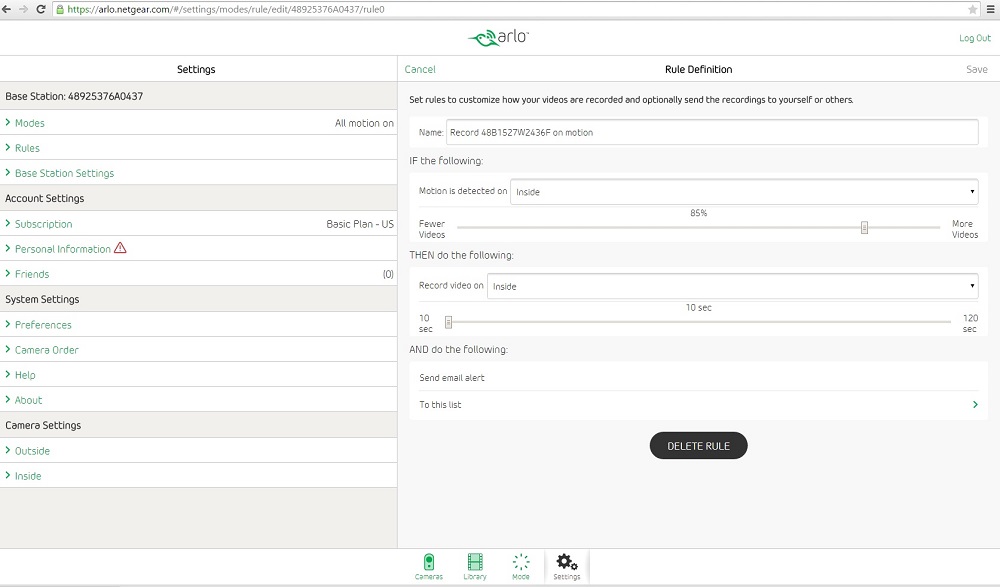Open the Subscription settings
The width and height of the screenshot is (1000, 587).
coord(198,224)
